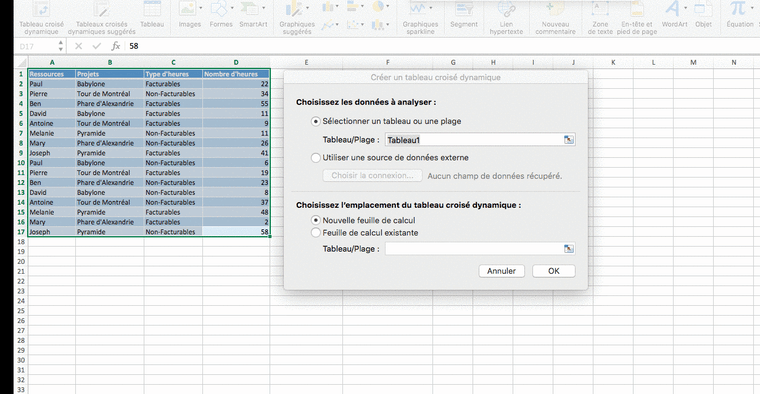Click the 'Projets' header cell
The image size is (760, 394).
tap(110, 74)
